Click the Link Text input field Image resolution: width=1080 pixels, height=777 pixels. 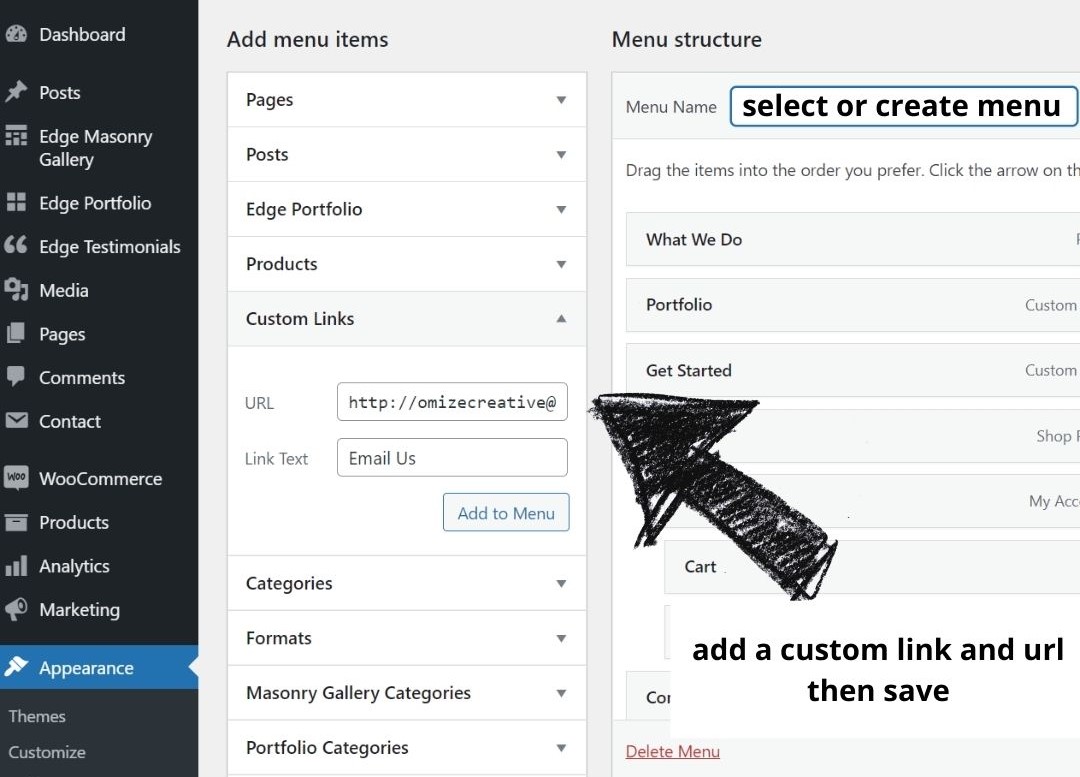pyautogui.click(x=453, y=457)
